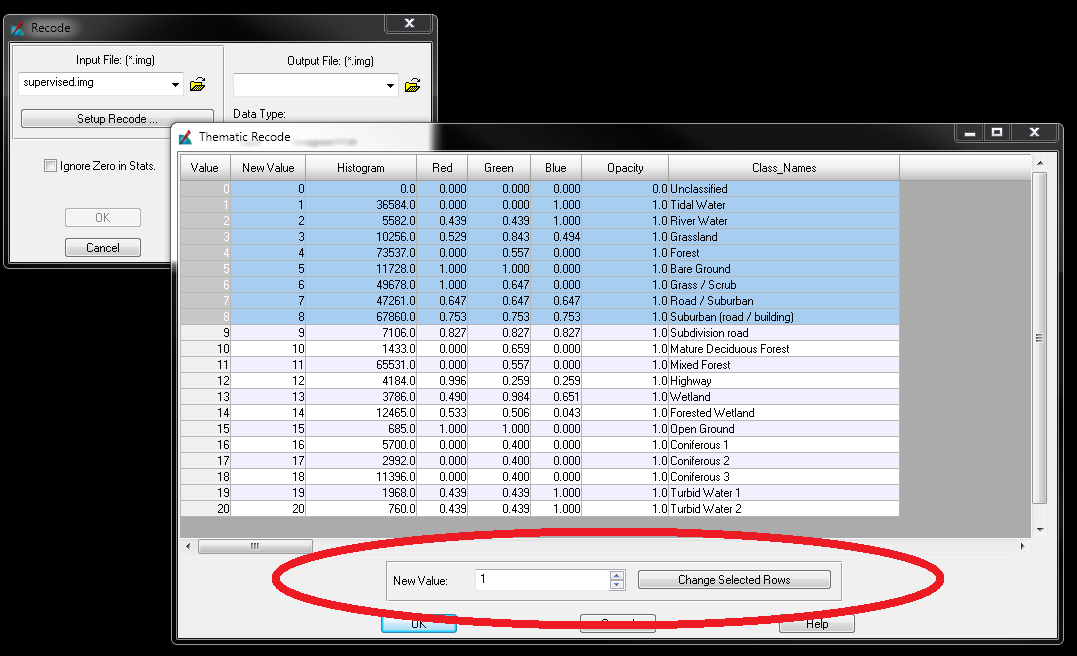Decrease New Value with down spinner arrow

[617, 585]
